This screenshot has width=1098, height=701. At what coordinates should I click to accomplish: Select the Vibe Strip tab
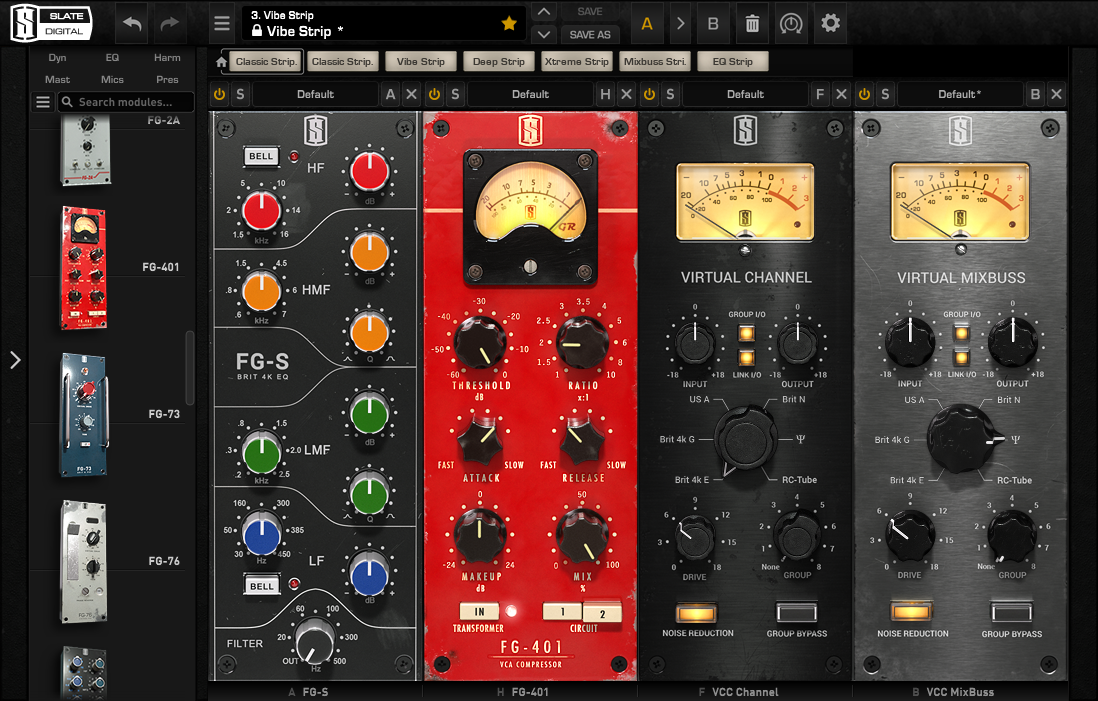point(421,62)
